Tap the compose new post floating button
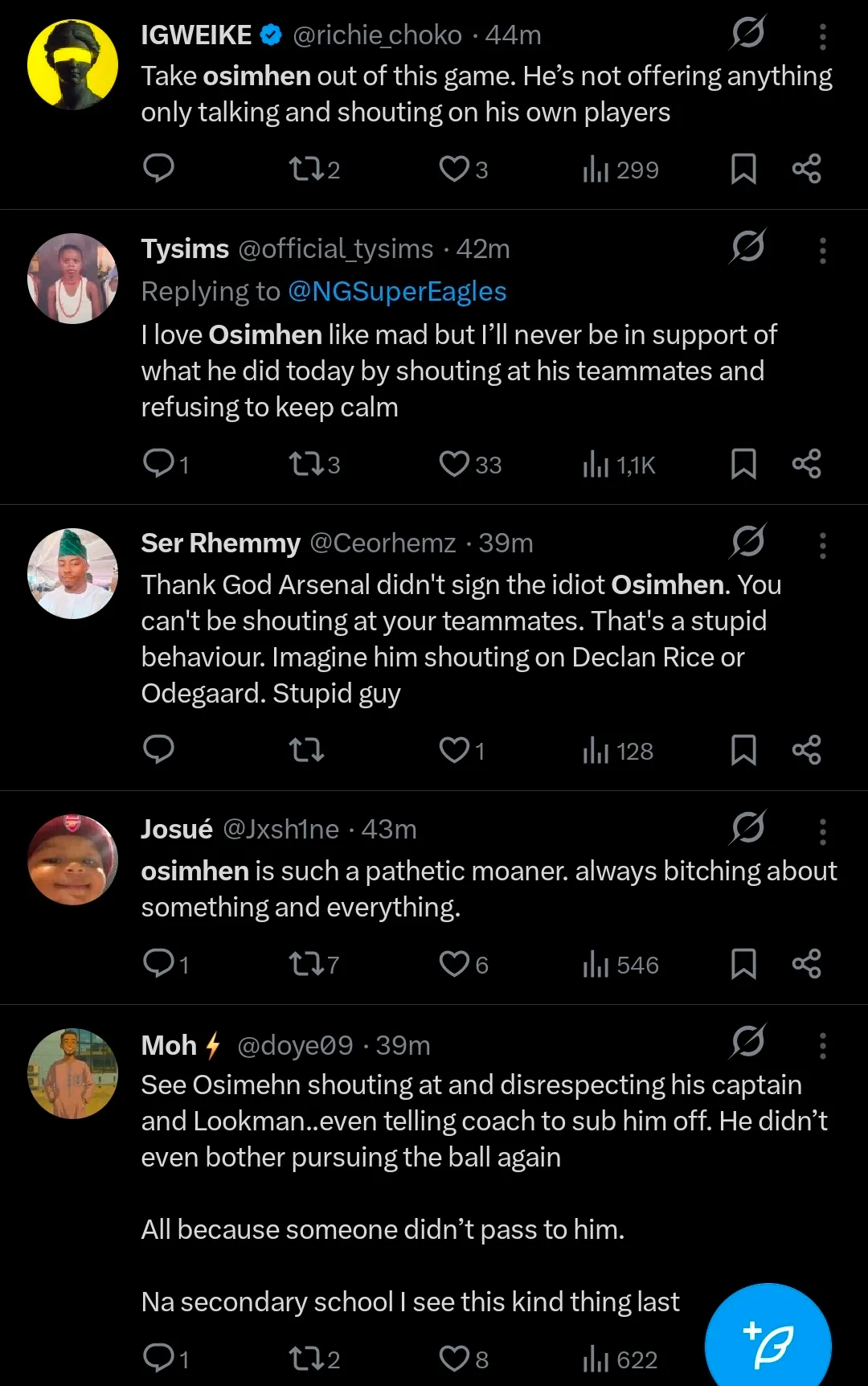868x1386 pixels. click(768, 1343)
